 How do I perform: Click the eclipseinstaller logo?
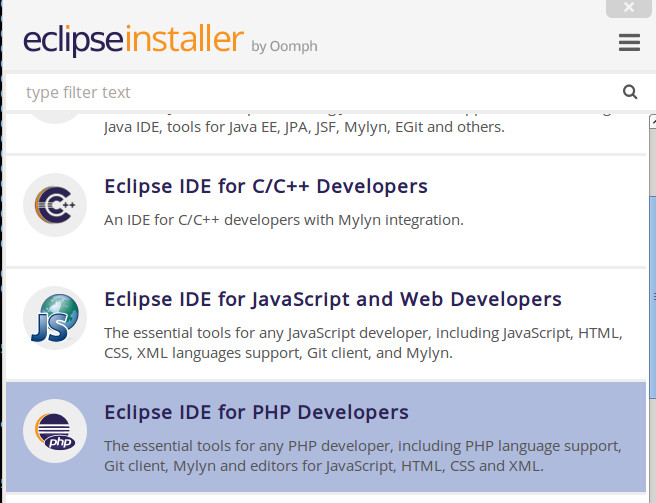[x=133, y=40]
